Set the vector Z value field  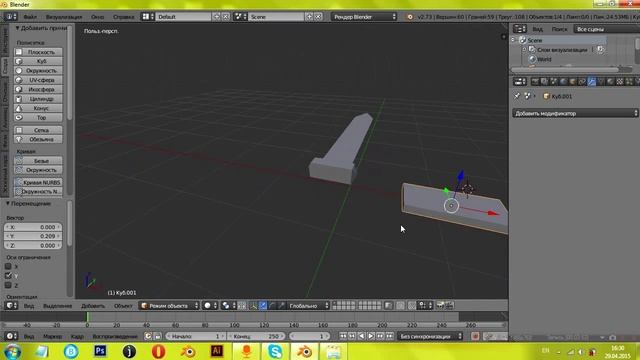pos(33,245)
